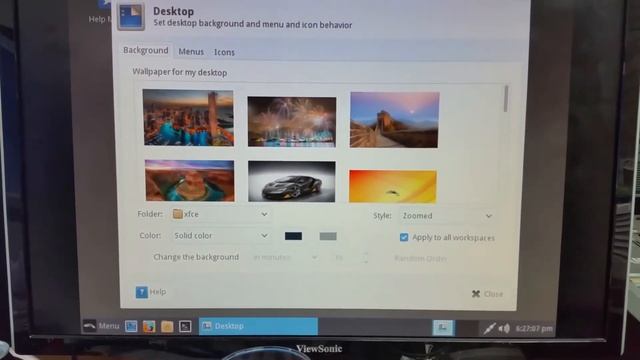
Task: Open the file manager folder icon in the panel
Action: 167,327
